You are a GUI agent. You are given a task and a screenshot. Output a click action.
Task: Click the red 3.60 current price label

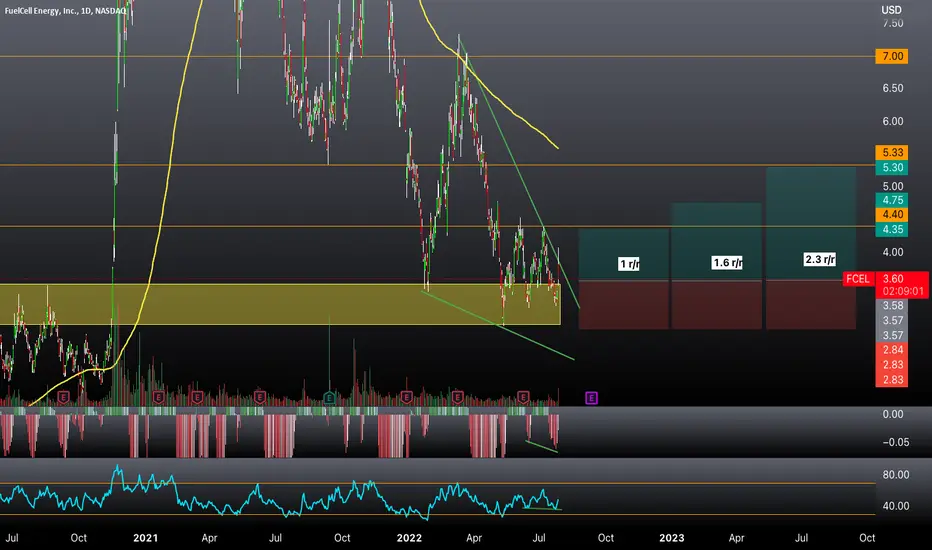[893, 279]
